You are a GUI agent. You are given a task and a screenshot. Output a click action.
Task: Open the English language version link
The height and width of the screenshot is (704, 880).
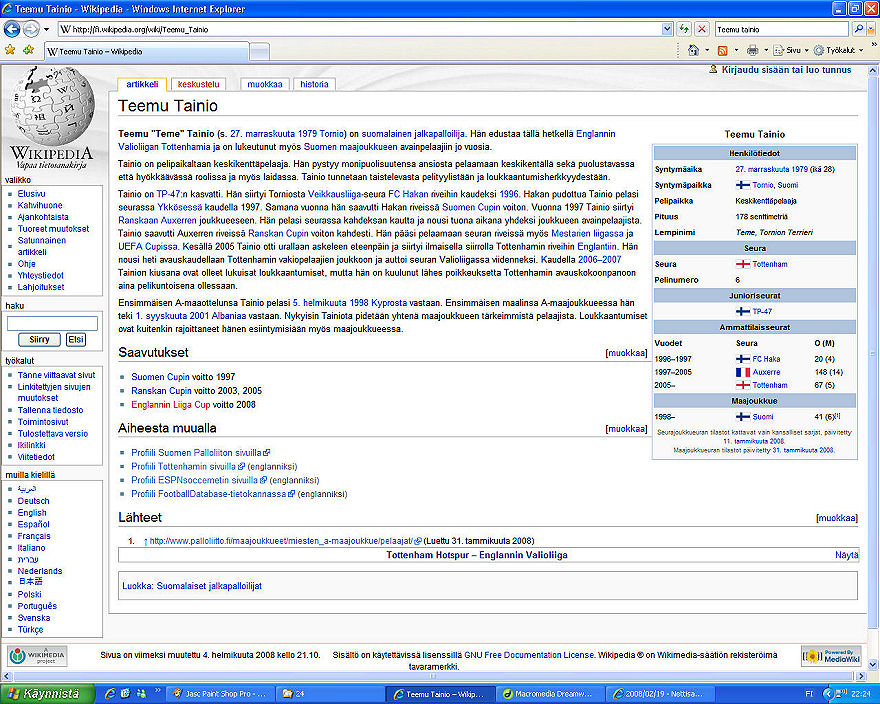point(32,513)
